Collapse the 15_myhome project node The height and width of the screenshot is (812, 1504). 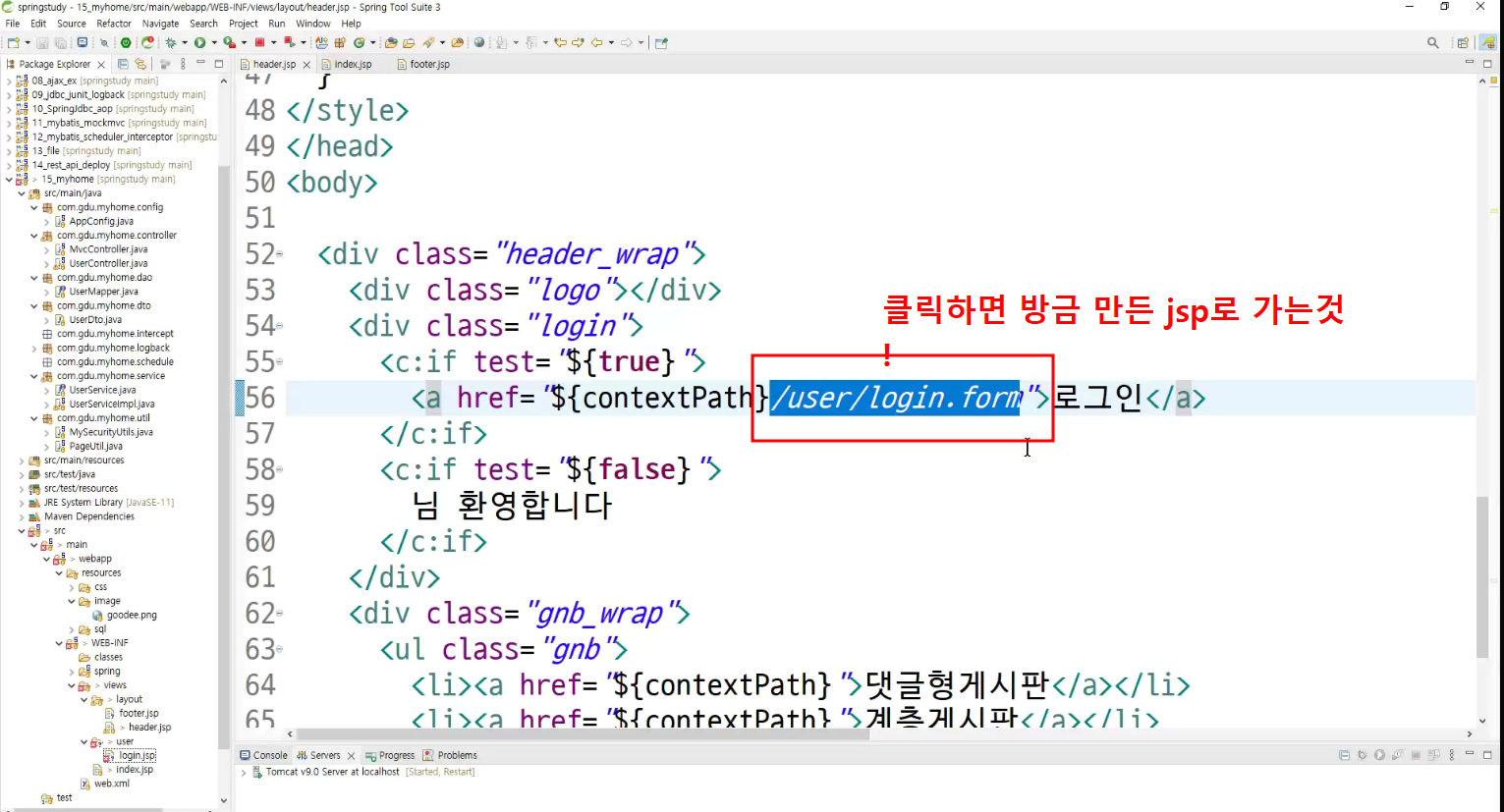pos(9,180)
